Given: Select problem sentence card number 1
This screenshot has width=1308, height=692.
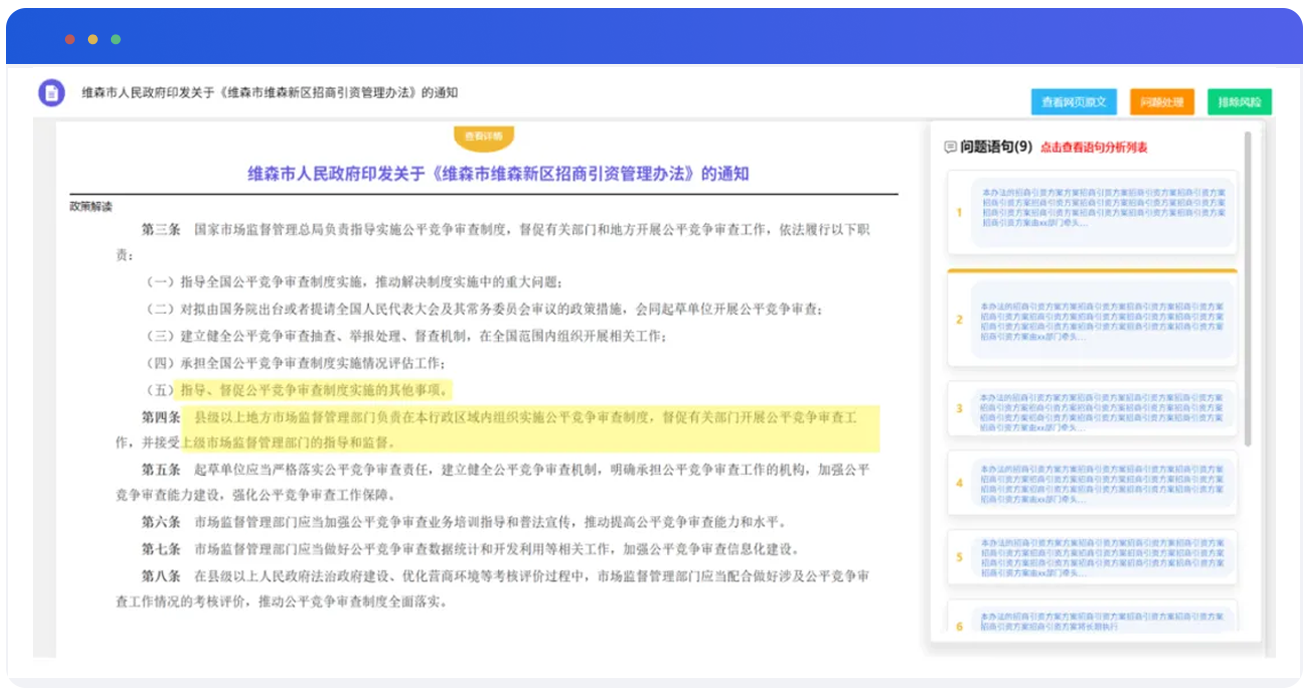Looking at the screenshot, I should (x=1092, y=212).
